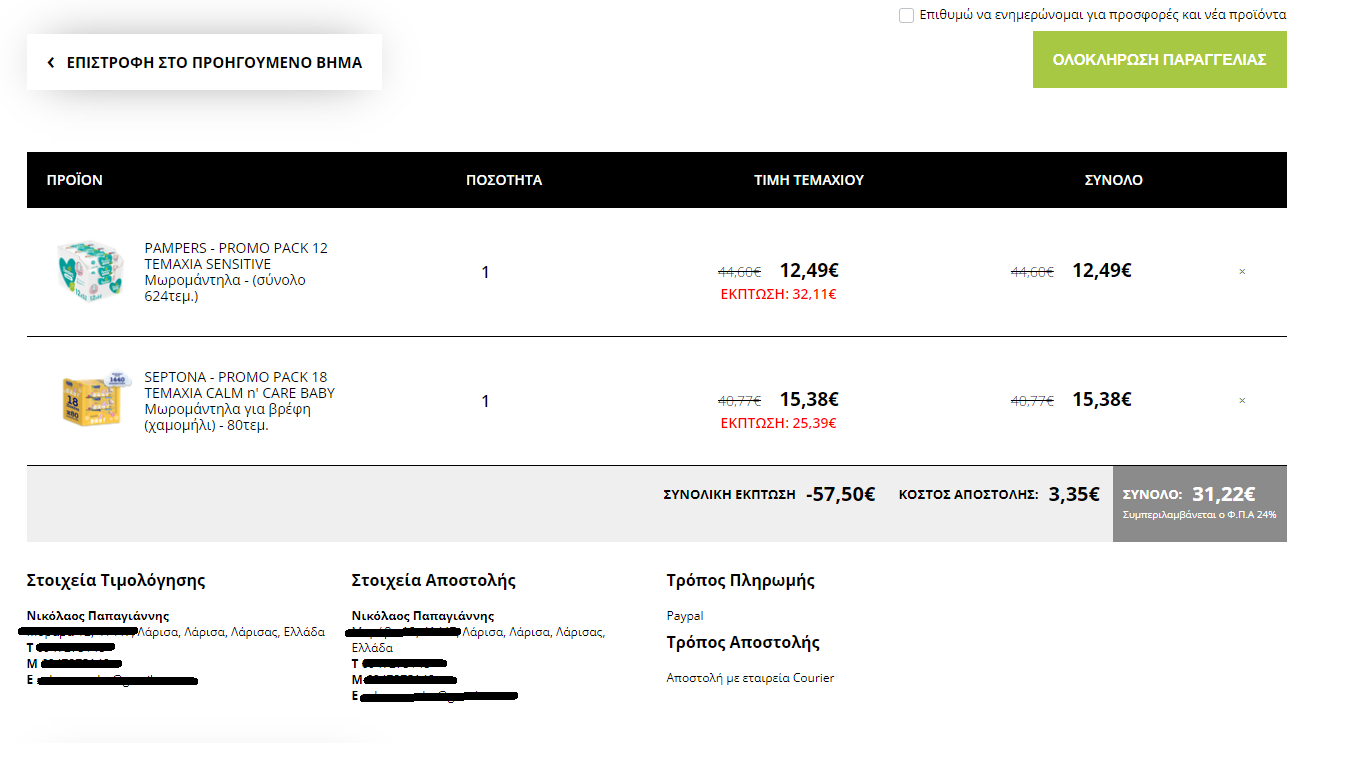This screenshot has height=782, width=1358.
Task: Click the PAMPERS row total 12,49€
Action: [1102, 270]
